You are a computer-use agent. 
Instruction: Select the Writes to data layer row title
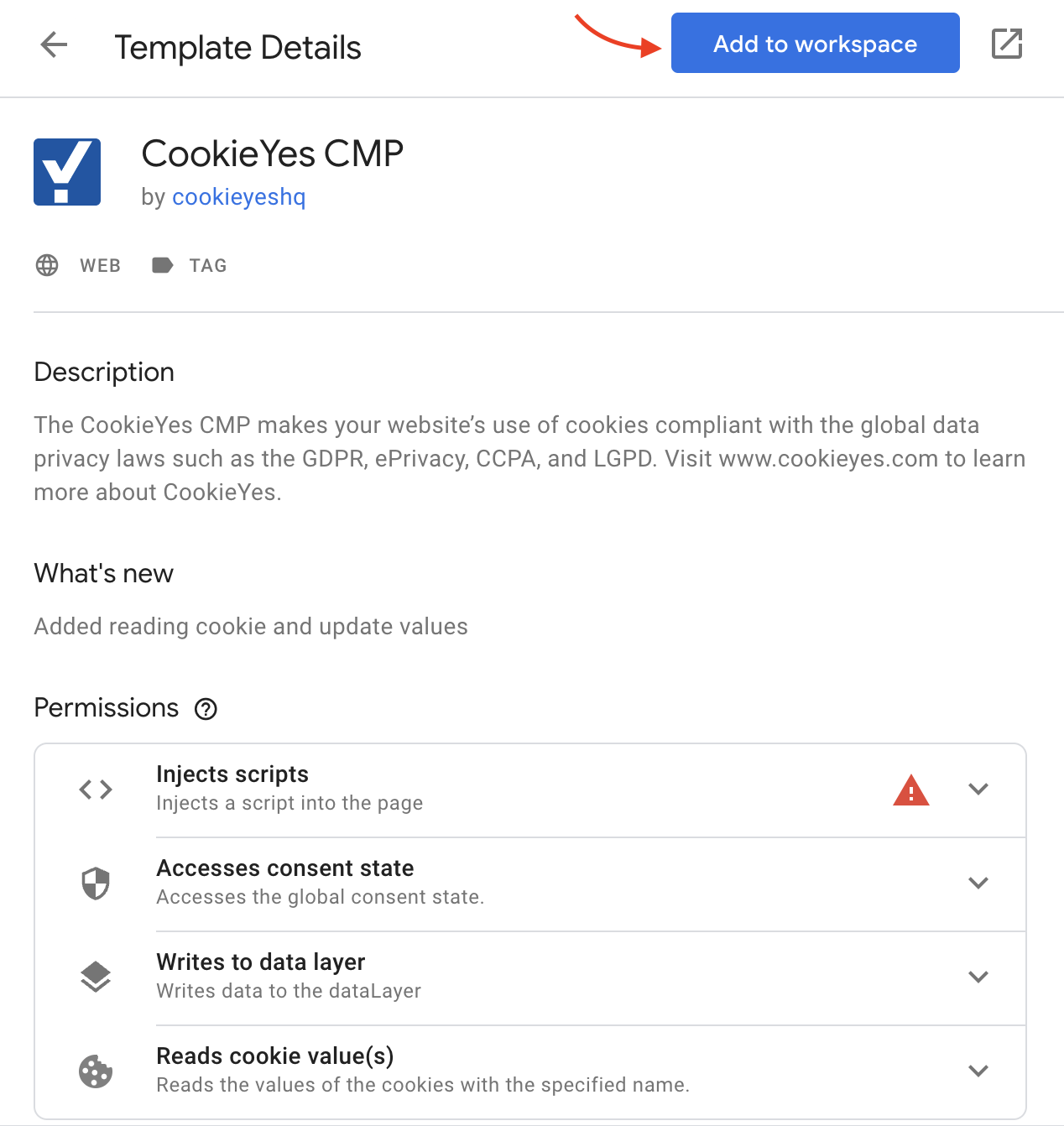[x=261, y=962]
